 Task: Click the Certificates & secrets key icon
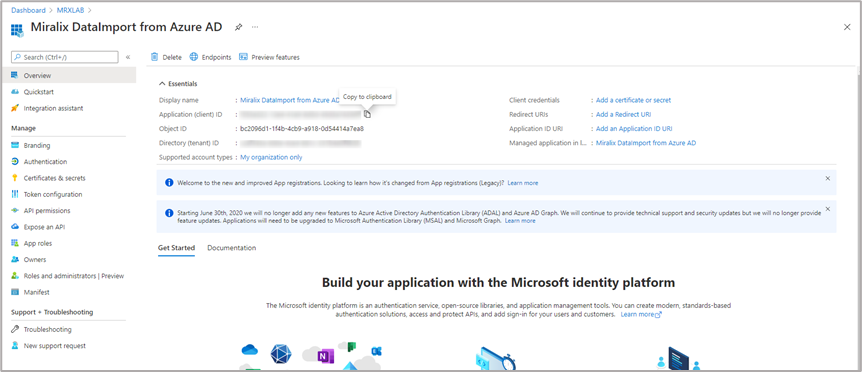[x=15, y=178]
